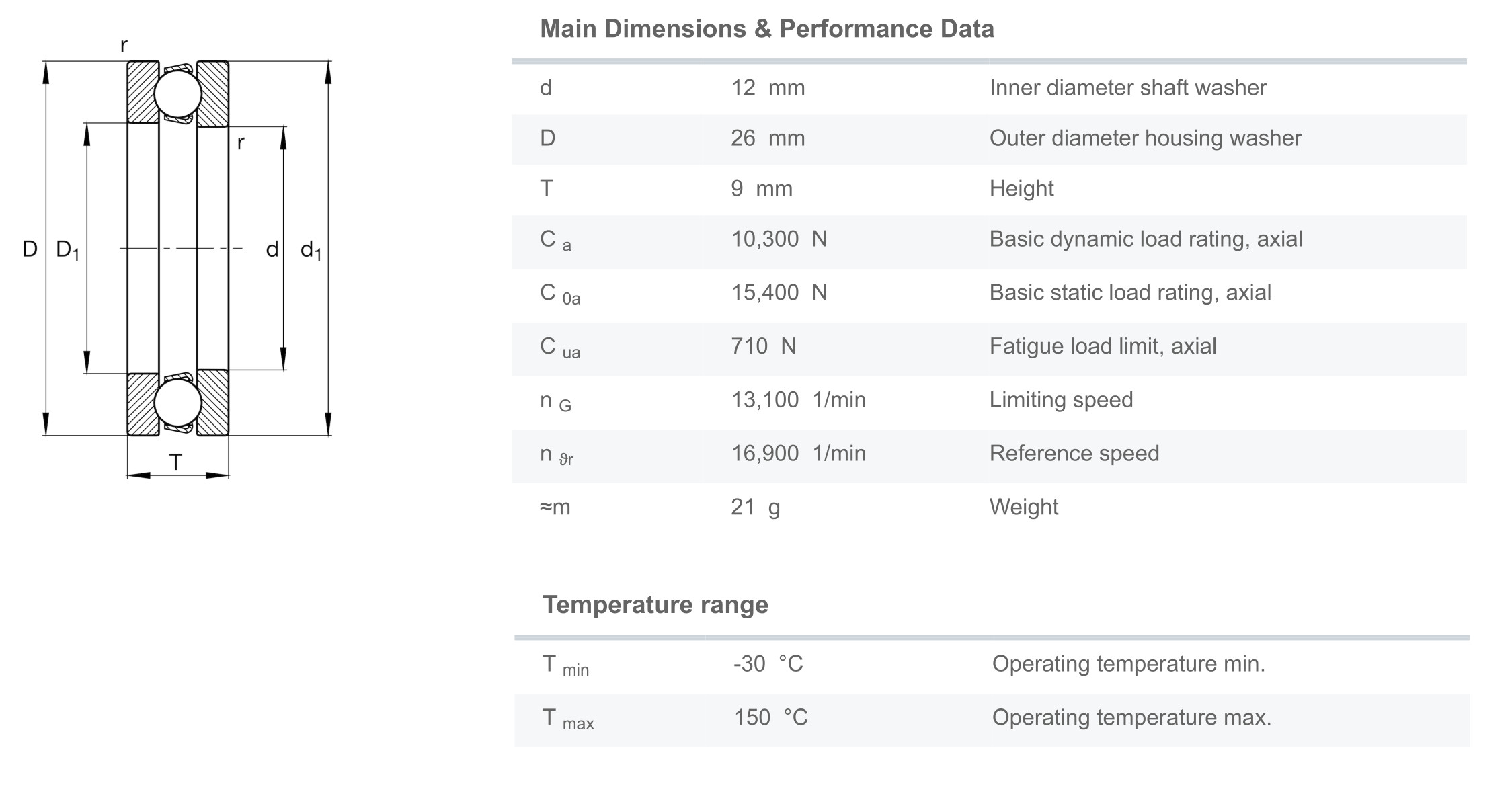
Task: Click the 10,300 N dynamic load value
Action: (x=779, y=239)
